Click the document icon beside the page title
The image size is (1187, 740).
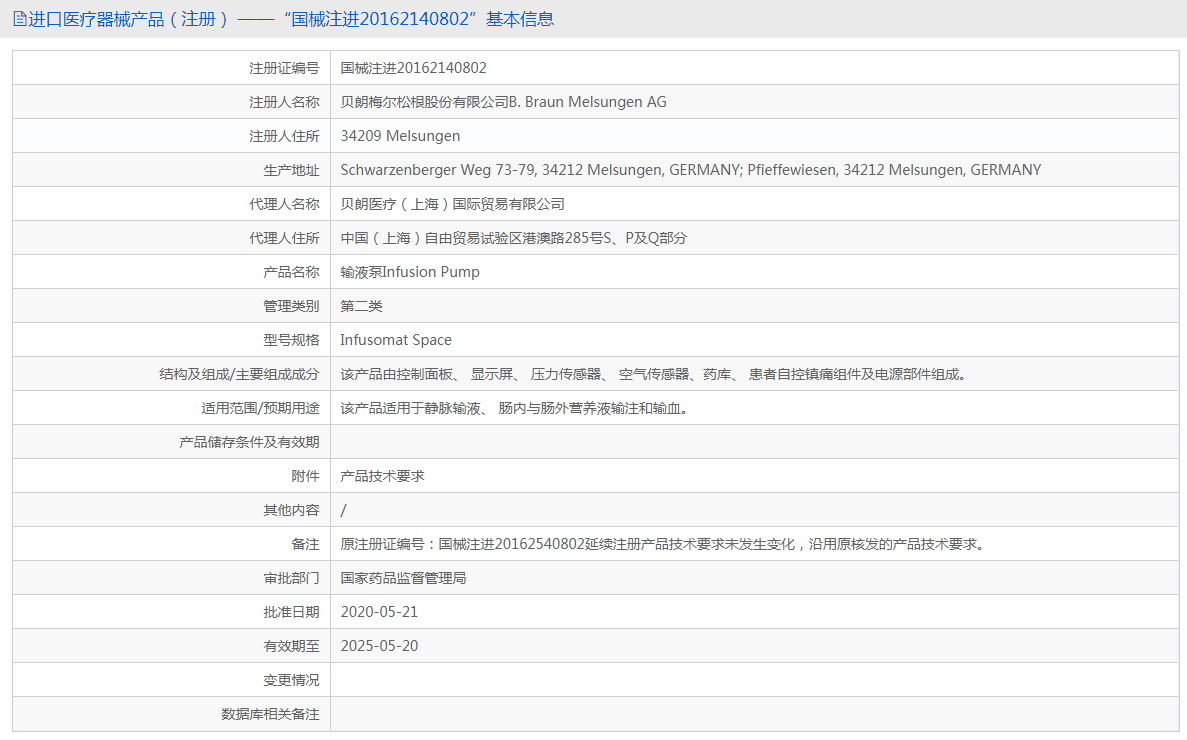tap(19, 19)
